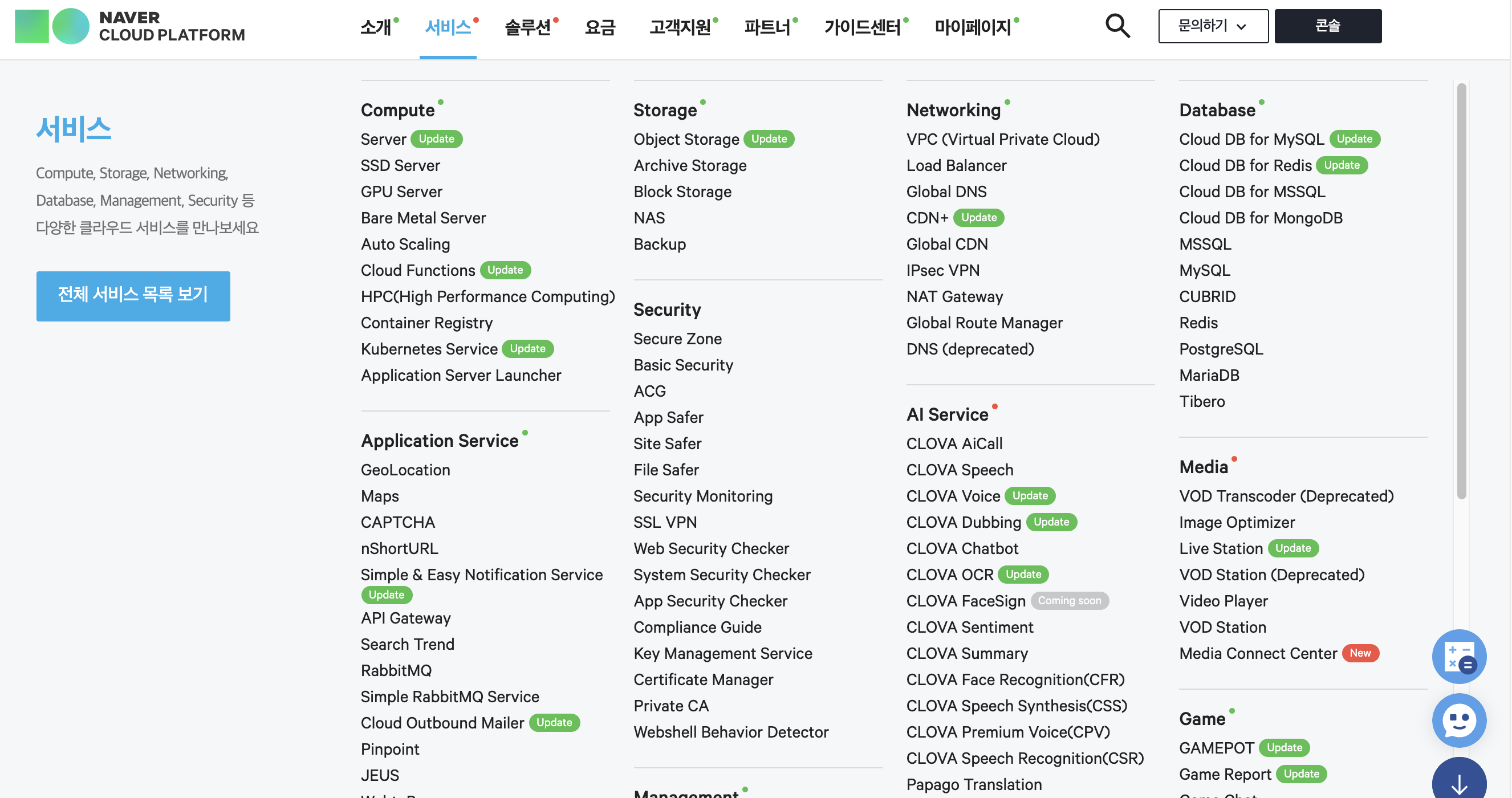Click the mega menu vertical scrollbar
This screenshot has height=798, width=1512.
(x=1461, y=291)
